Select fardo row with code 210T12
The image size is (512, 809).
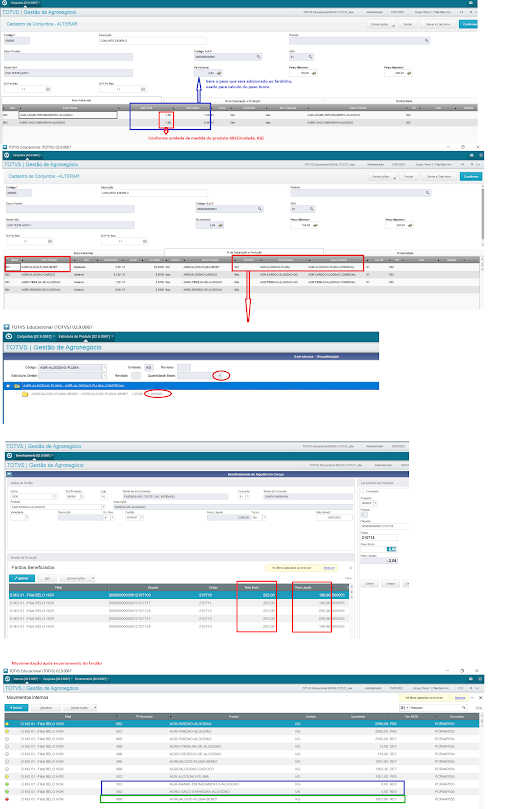(x=177, y=611)
